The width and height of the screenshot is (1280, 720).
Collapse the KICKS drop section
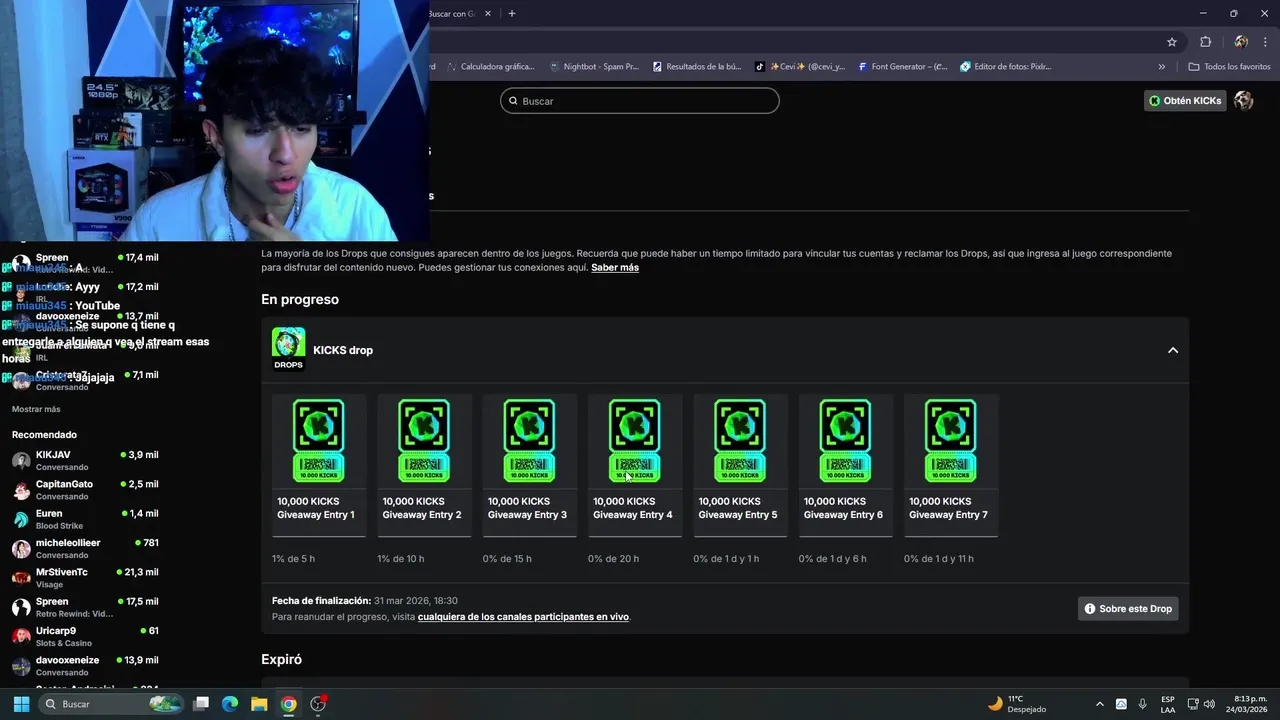[x=1173, y=350]
